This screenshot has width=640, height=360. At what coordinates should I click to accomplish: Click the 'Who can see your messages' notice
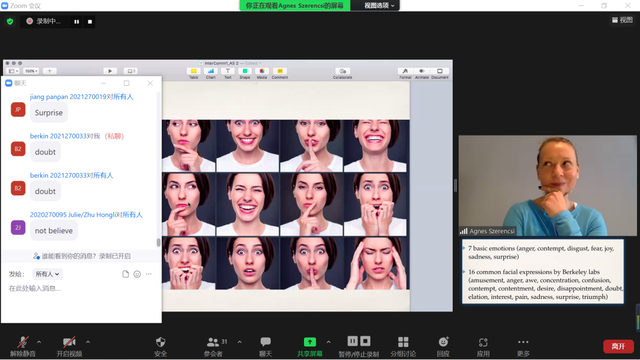click(82, 256)
